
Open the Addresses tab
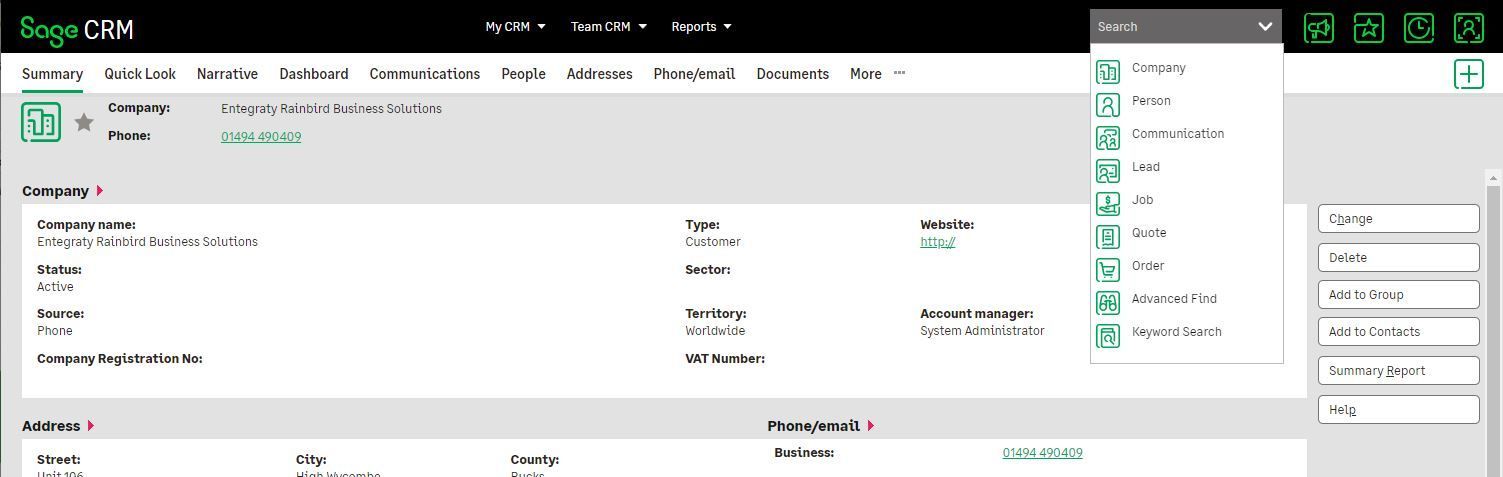point(599,74)
